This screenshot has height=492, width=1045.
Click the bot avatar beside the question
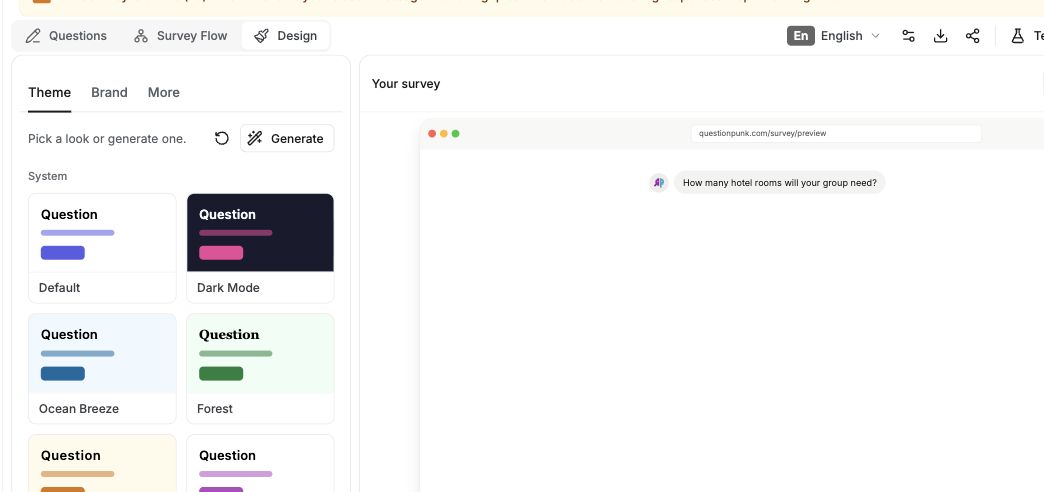tap(658, 183)
